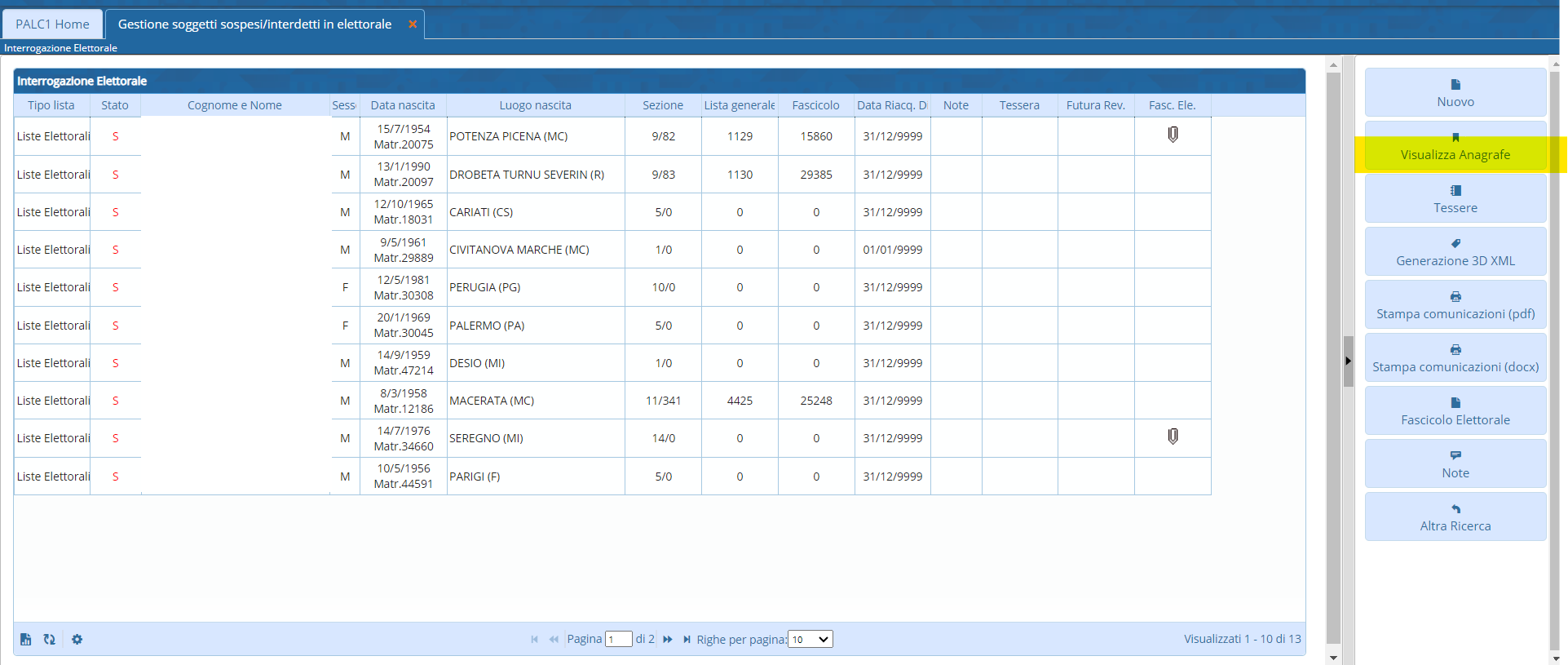This screenshot has width=1568, height=665.
Task: Sort by Cognome e Nome column header
Action: tap(235, 105)
